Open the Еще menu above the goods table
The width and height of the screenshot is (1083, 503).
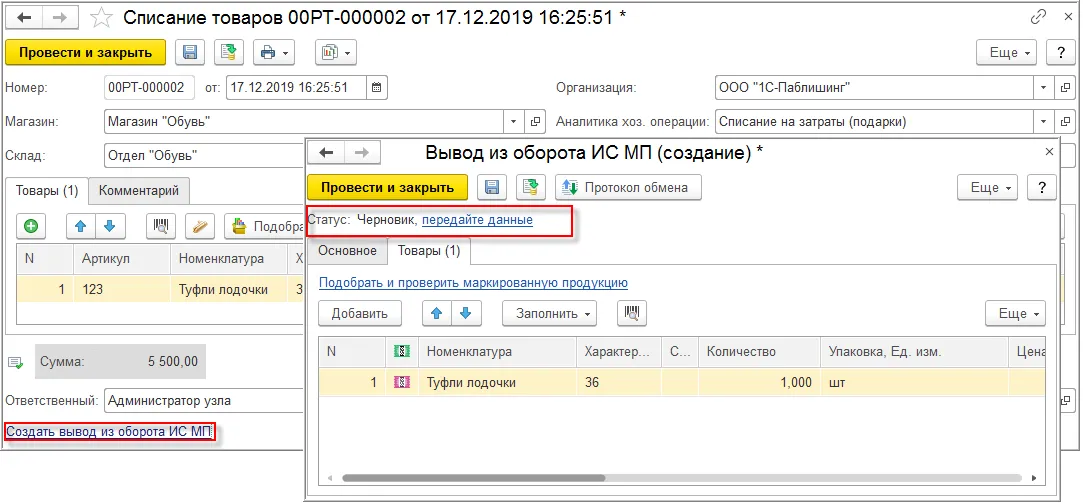(x=1015, y=313)
